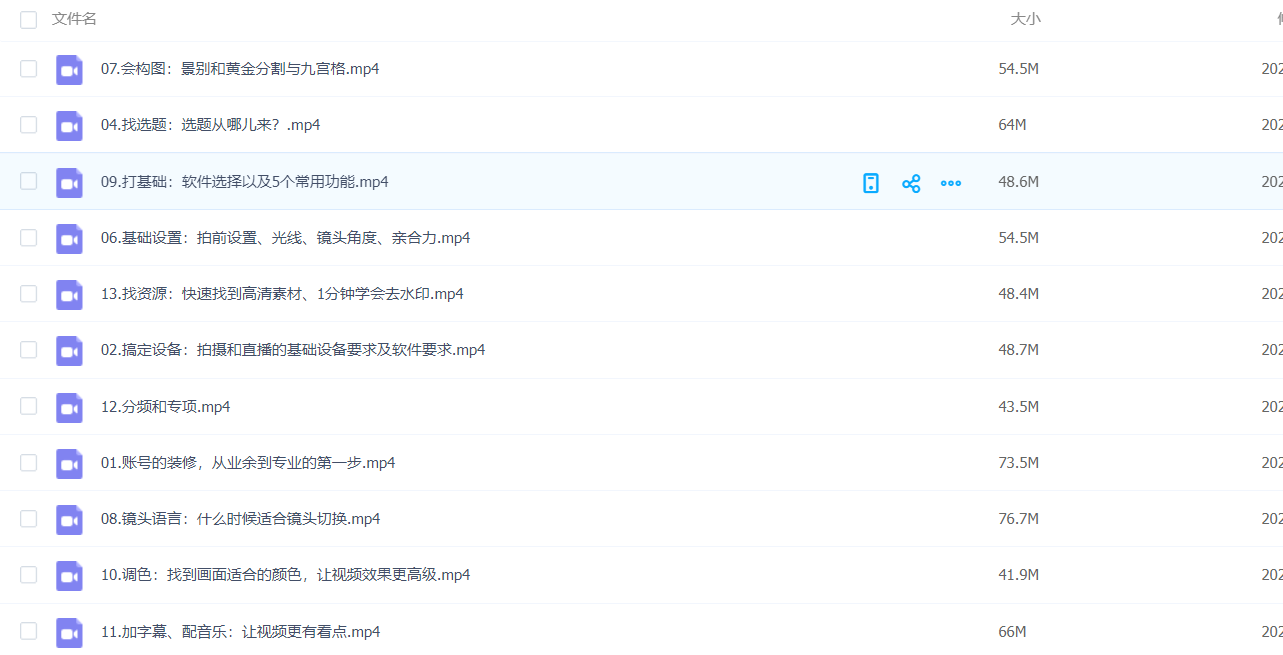Click the 41.9M size value
1283x655 pixels.
(1018, 575)
